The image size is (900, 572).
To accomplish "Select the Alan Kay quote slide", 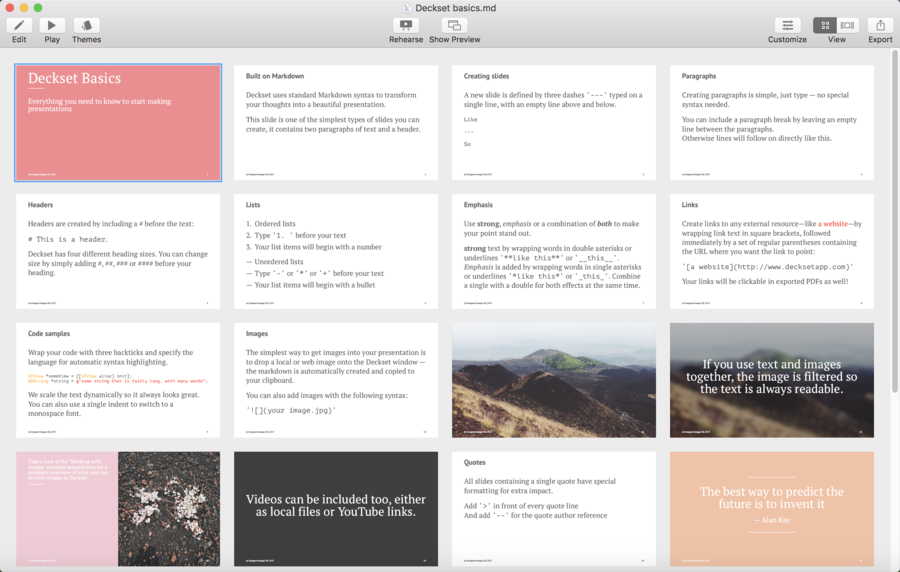I will pyautogui.click(x=772, y=509).
